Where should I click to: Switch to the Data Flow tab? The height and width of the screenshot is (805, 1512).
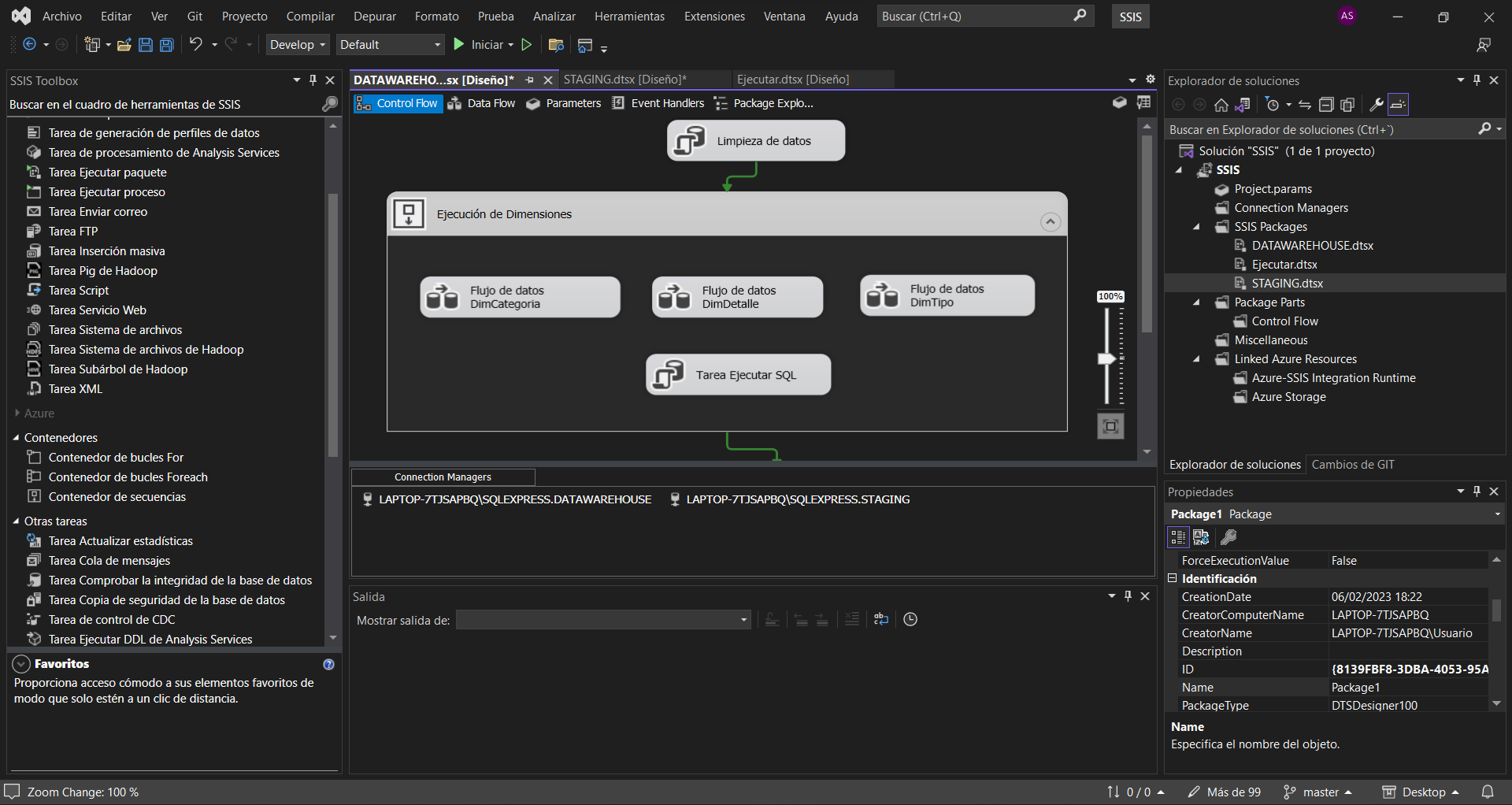click(482, 103)
